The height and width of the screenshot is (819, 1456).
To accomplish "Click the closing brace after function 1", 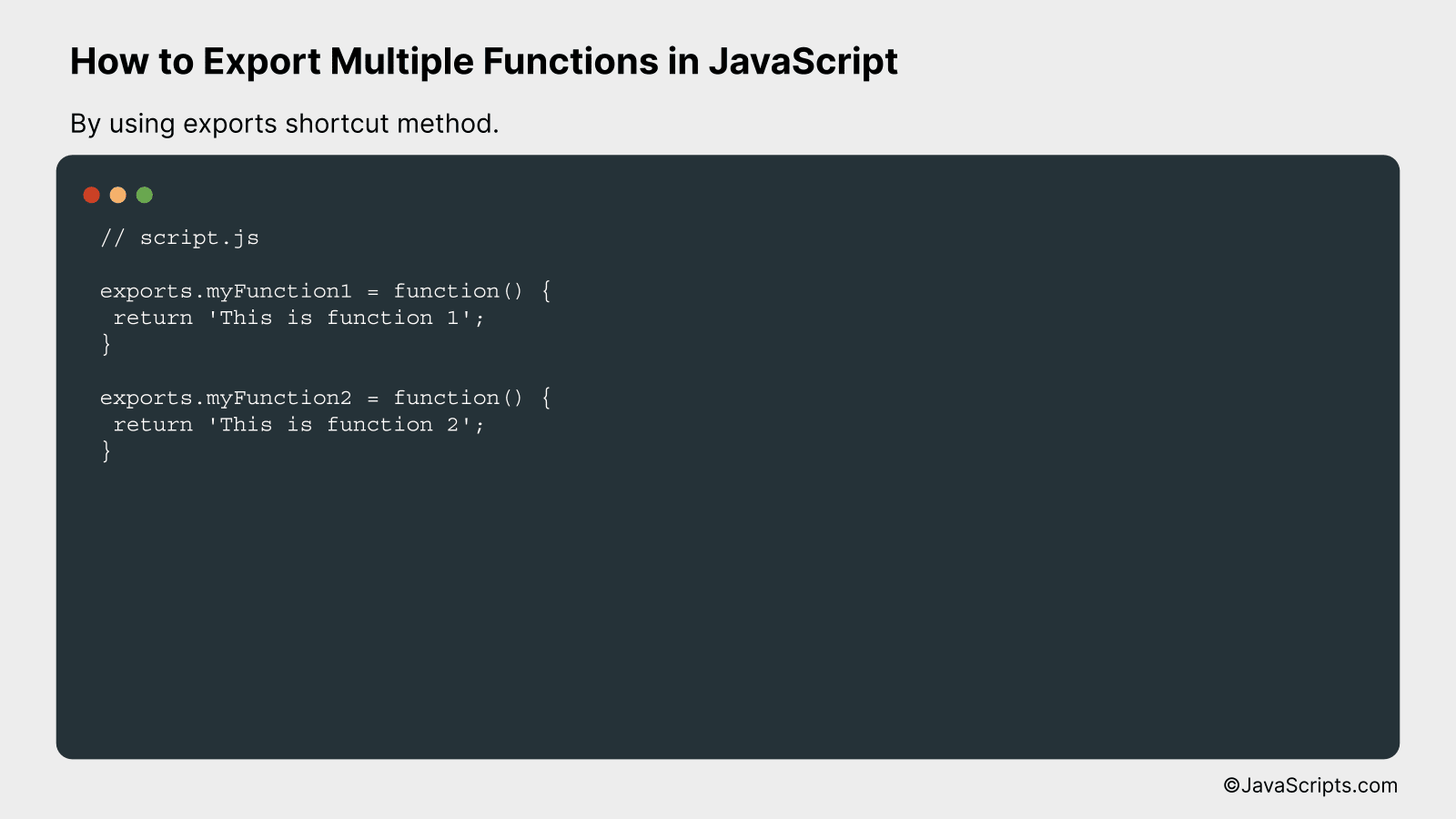I will click(106, 344).
